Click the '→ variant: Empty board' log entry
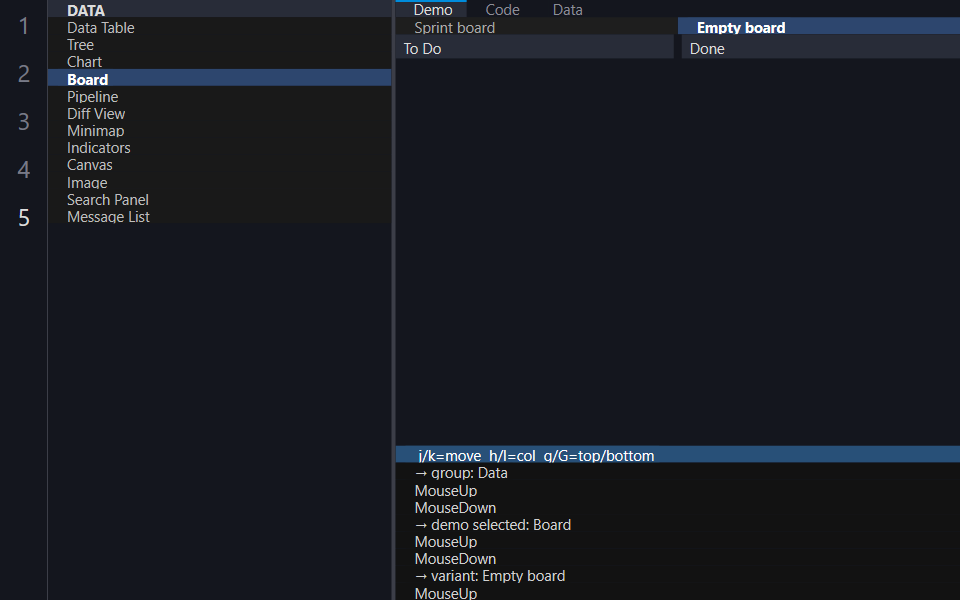 click(678, 576)
